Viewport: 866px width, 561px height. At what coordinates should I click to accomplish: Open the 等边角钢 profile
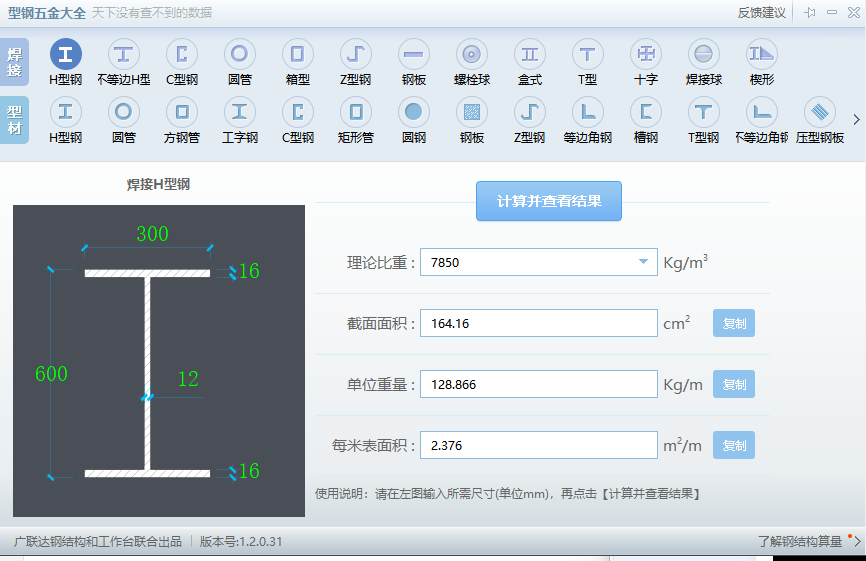tap(588, 112)
